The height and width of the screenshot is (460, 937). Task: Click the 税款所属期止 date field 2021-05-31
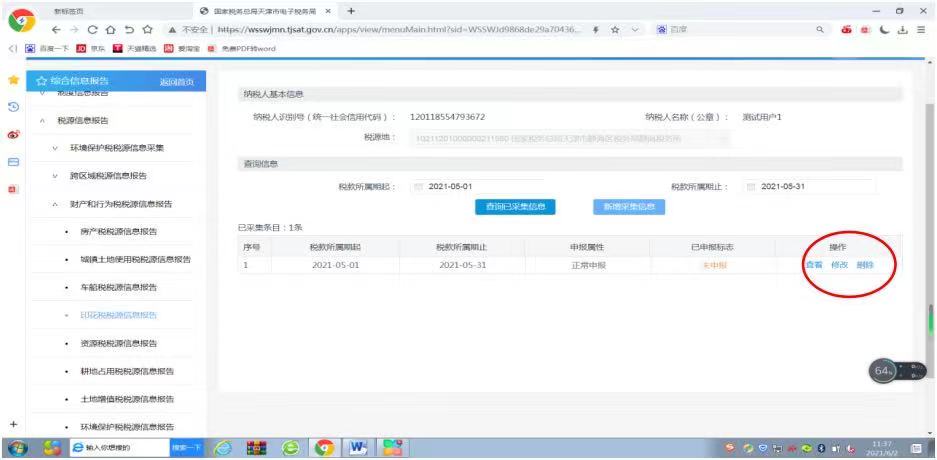pos(810,186)
